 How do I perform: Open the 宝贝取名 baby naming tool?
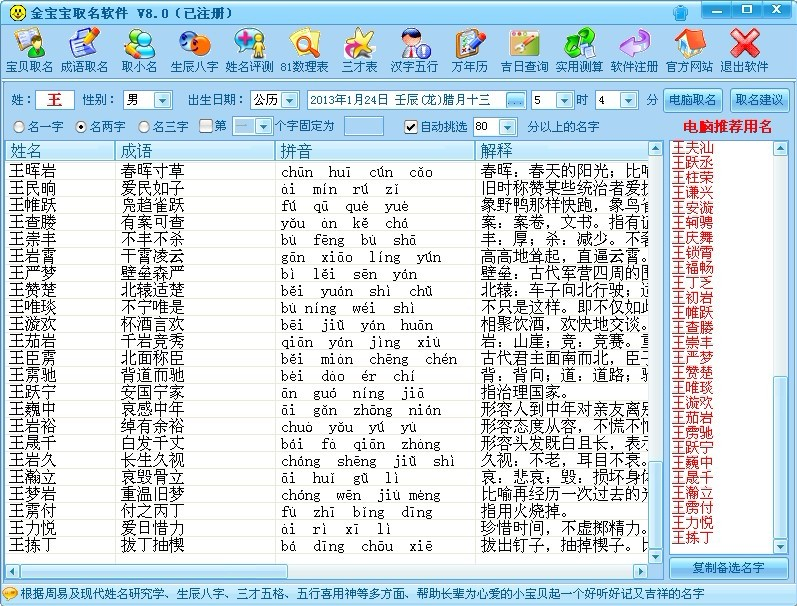click(x=29, y=50)
